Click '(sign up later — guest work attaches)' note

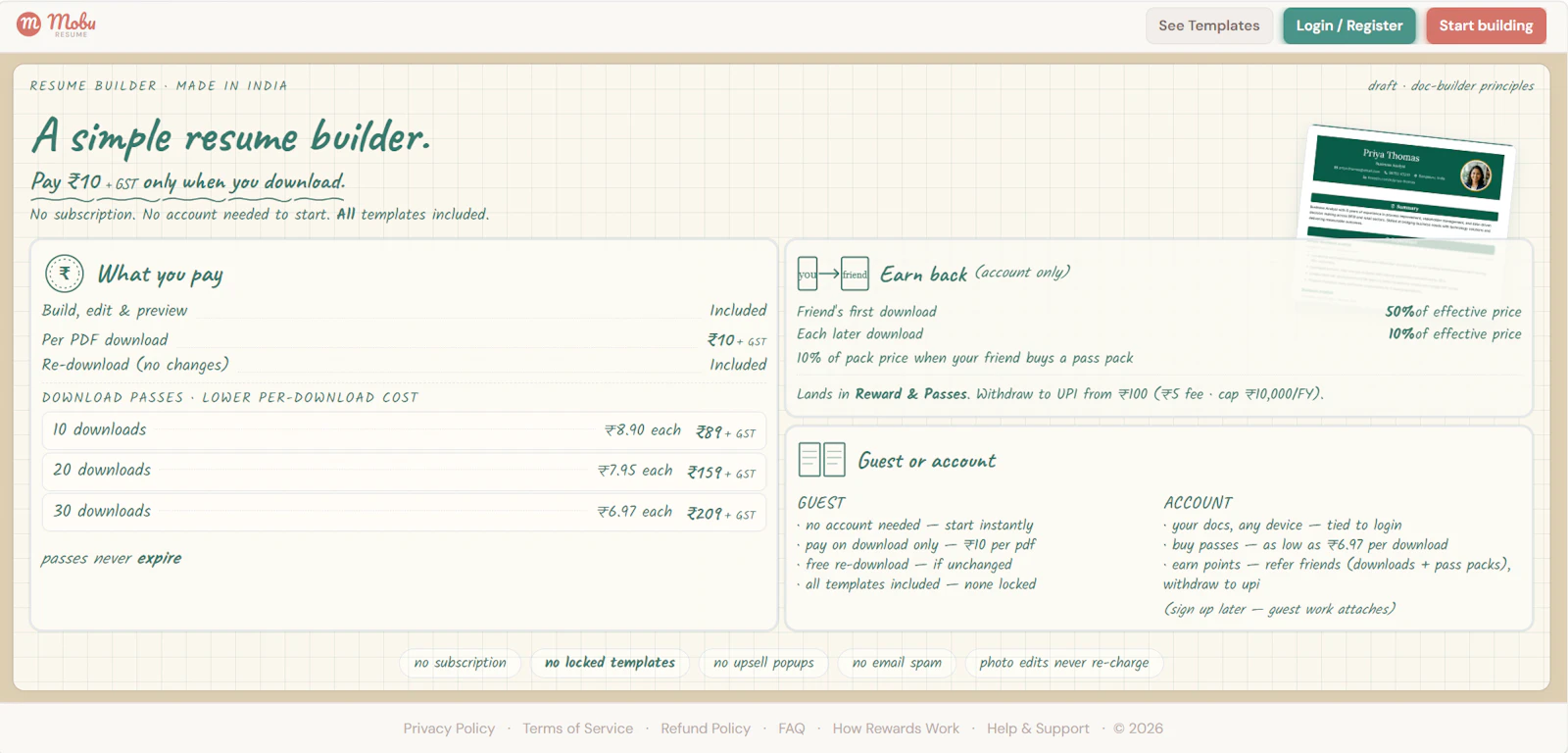pos(1280,609)
